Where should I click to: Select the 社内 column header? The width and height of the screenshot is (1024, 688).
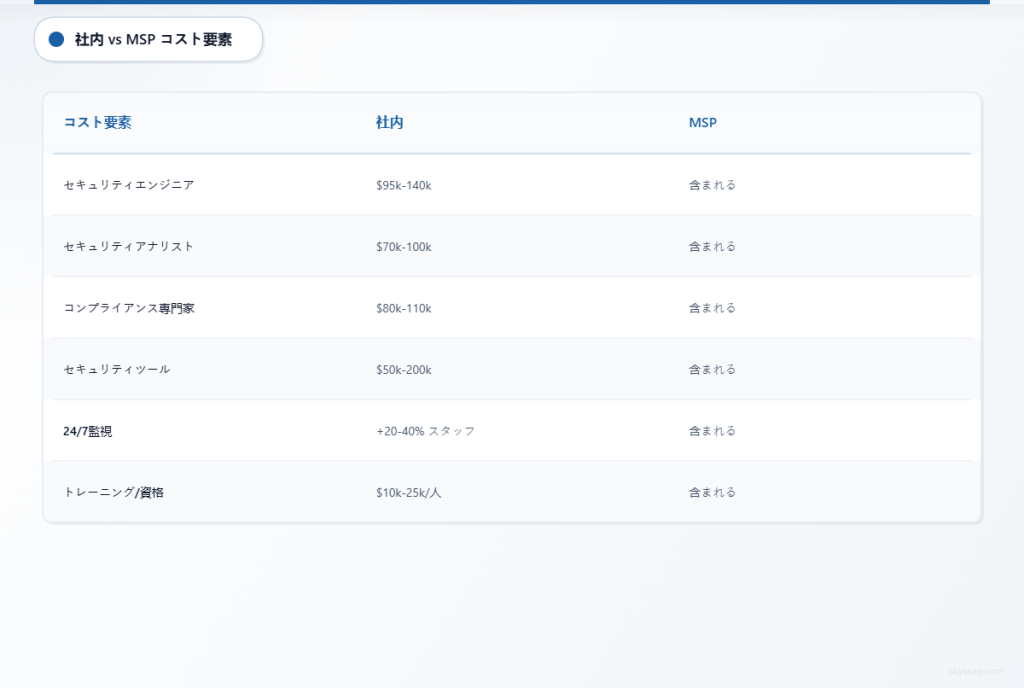[389, 123]
